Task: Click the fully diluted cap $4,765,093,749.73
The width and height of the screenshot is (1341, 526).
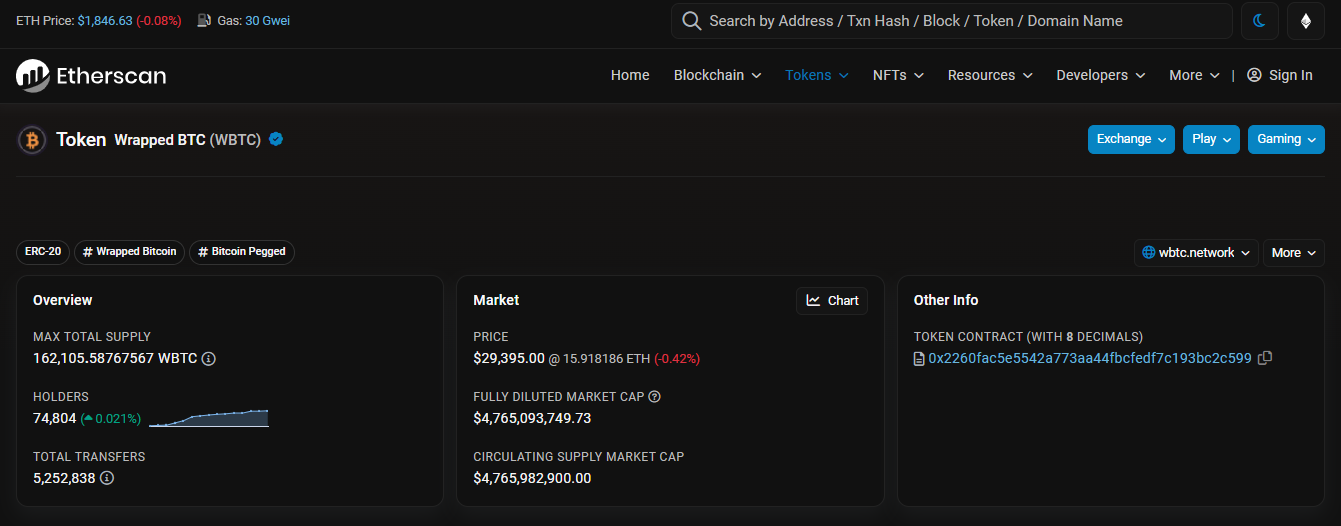Action: (532, 418)
